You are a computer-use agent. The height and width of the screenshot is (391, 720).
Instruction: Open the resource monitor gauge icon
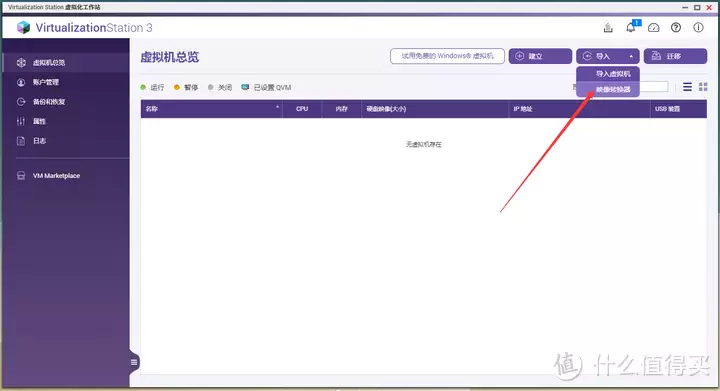tap(653, 28)
